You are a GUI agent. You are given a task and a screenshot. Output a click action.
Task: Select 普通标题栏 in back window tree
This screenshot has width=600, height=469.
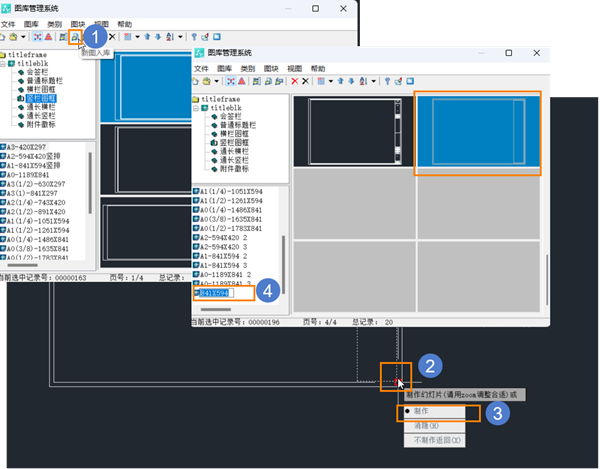click(x=44, y=81)
